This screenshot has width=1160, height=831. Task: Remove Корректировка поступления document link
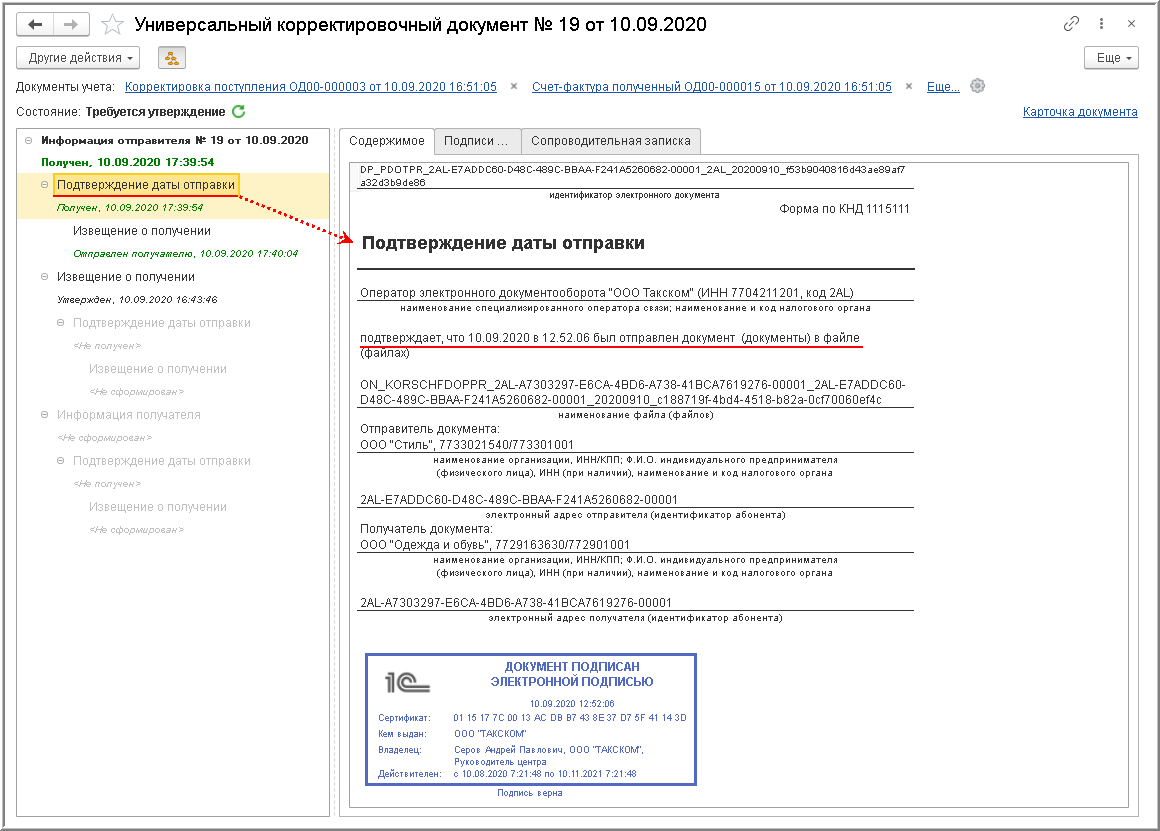pos(513,87)
